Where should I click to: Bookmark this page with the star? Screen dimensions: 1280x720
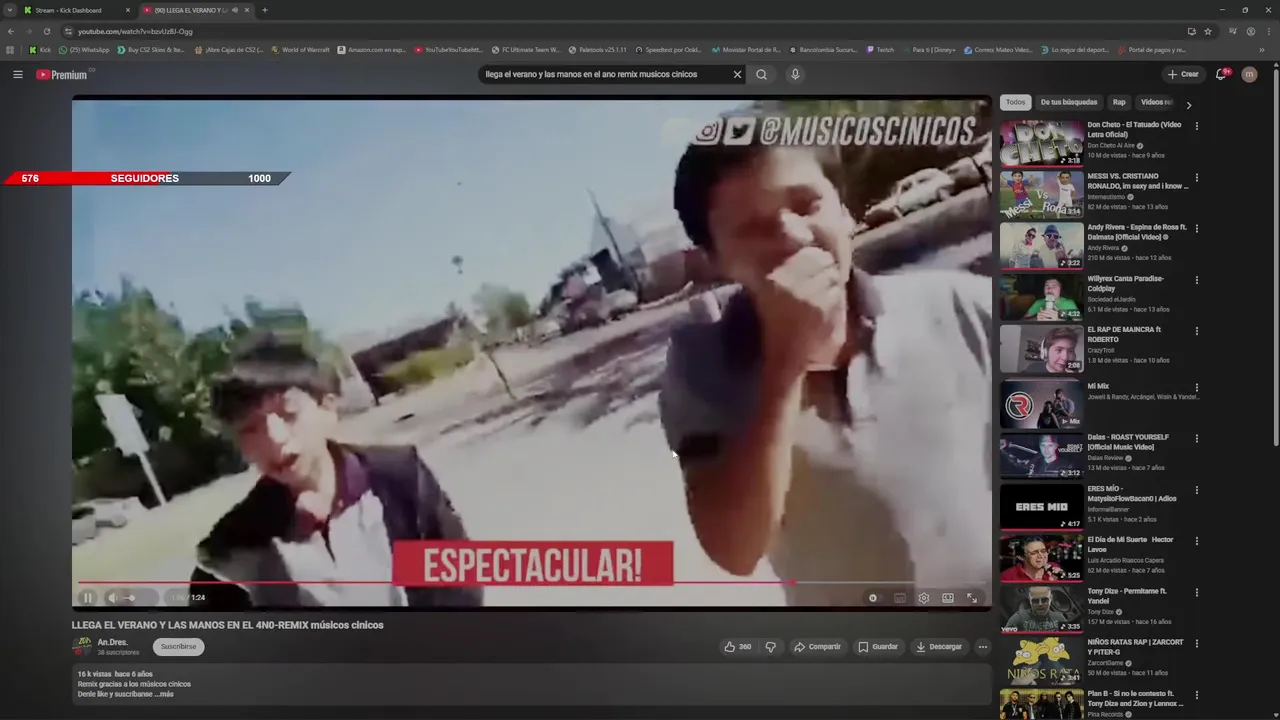point(1208,31)
